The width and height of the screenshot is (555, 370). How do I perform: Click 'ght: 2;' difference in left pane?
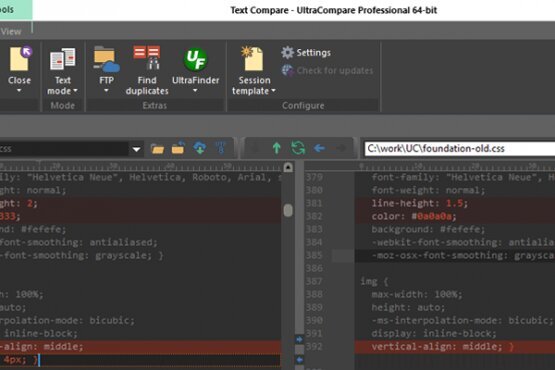(x=19, y=203)
